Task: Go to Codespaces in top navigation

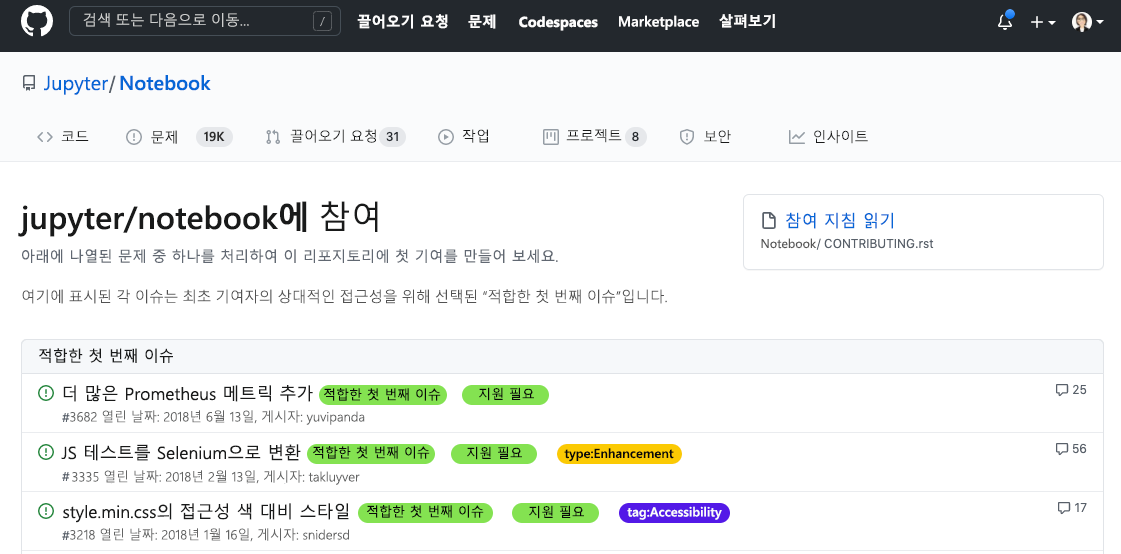Action: [558, 22]
